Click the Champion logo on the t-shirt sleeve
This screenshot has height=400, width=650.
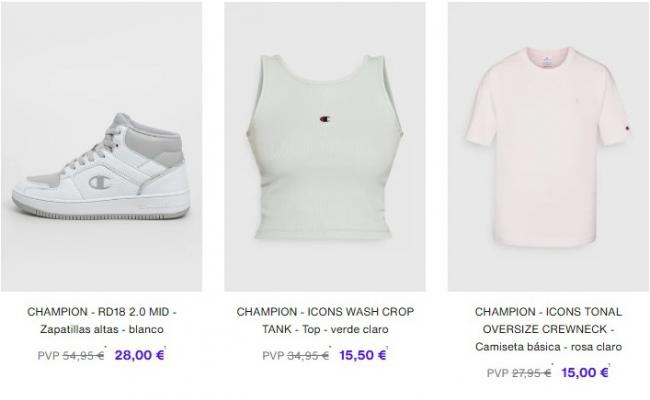coord(626,128)
